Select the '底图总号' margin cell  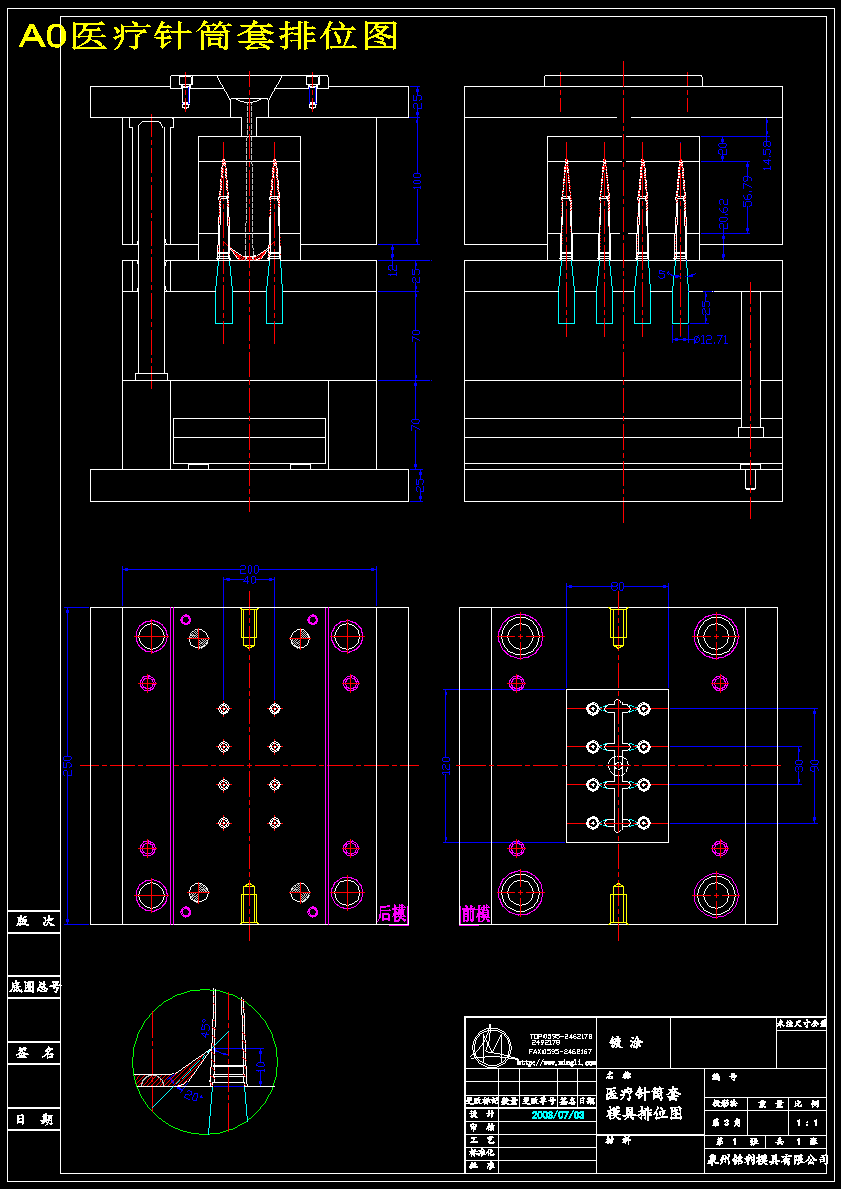[34, 987]
